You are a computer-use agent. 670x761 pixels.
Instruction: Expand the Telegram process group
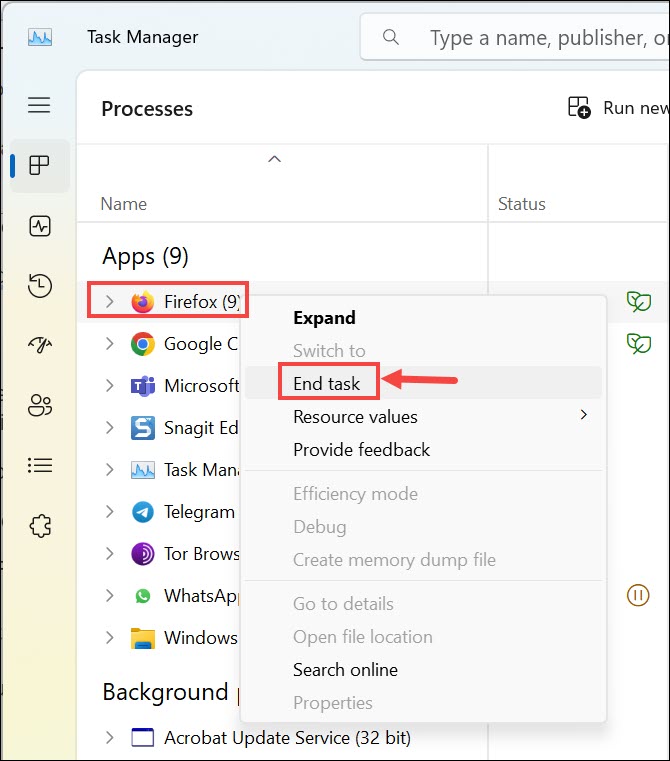pos(110,512)
